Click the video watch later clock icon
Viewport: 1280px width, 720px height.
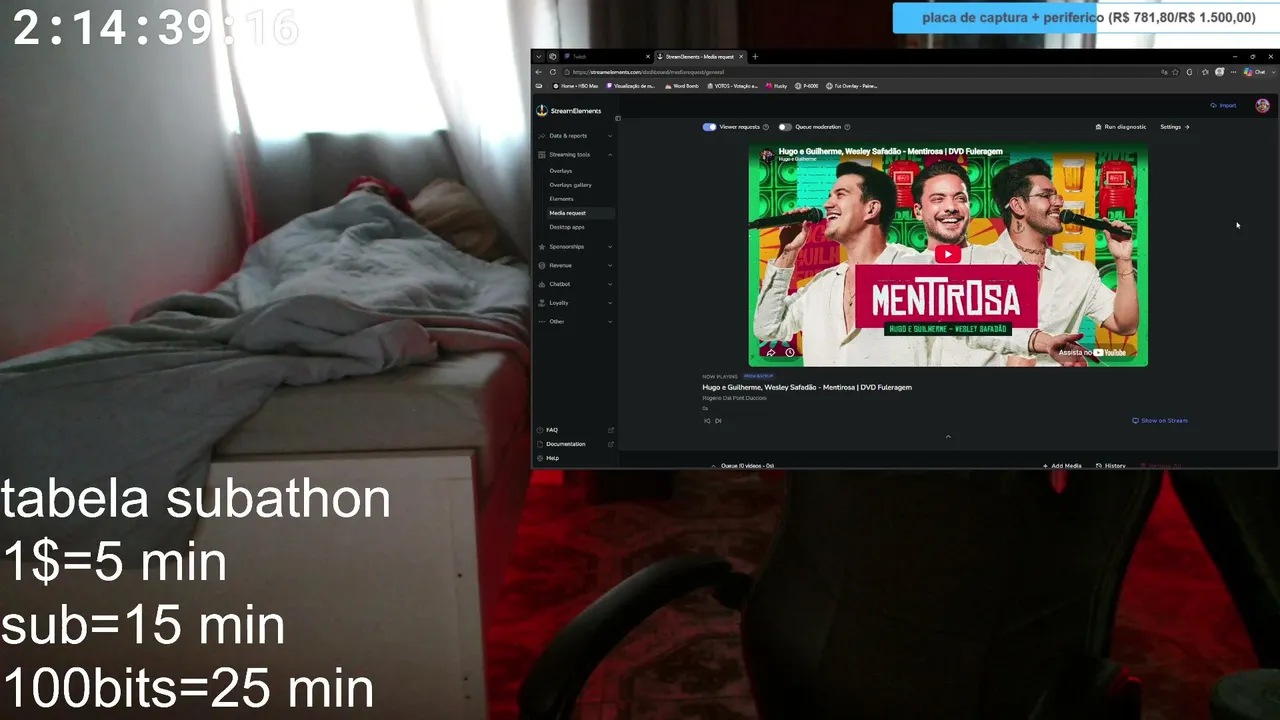tap(790, 352)
